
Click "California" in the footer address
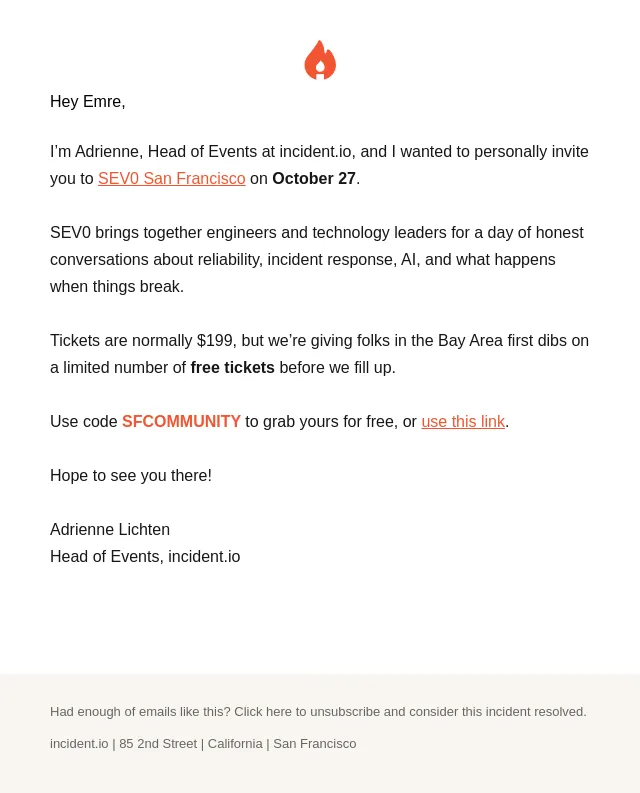point(235,743)
